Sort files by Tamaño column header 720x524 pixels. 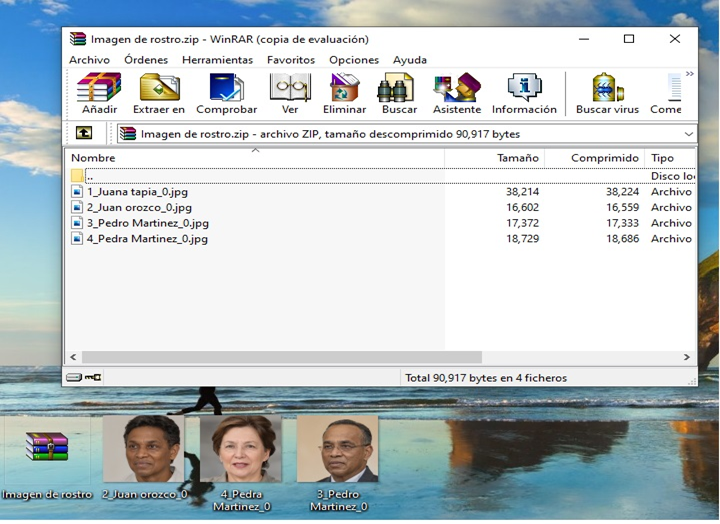[x=495, y=158]
